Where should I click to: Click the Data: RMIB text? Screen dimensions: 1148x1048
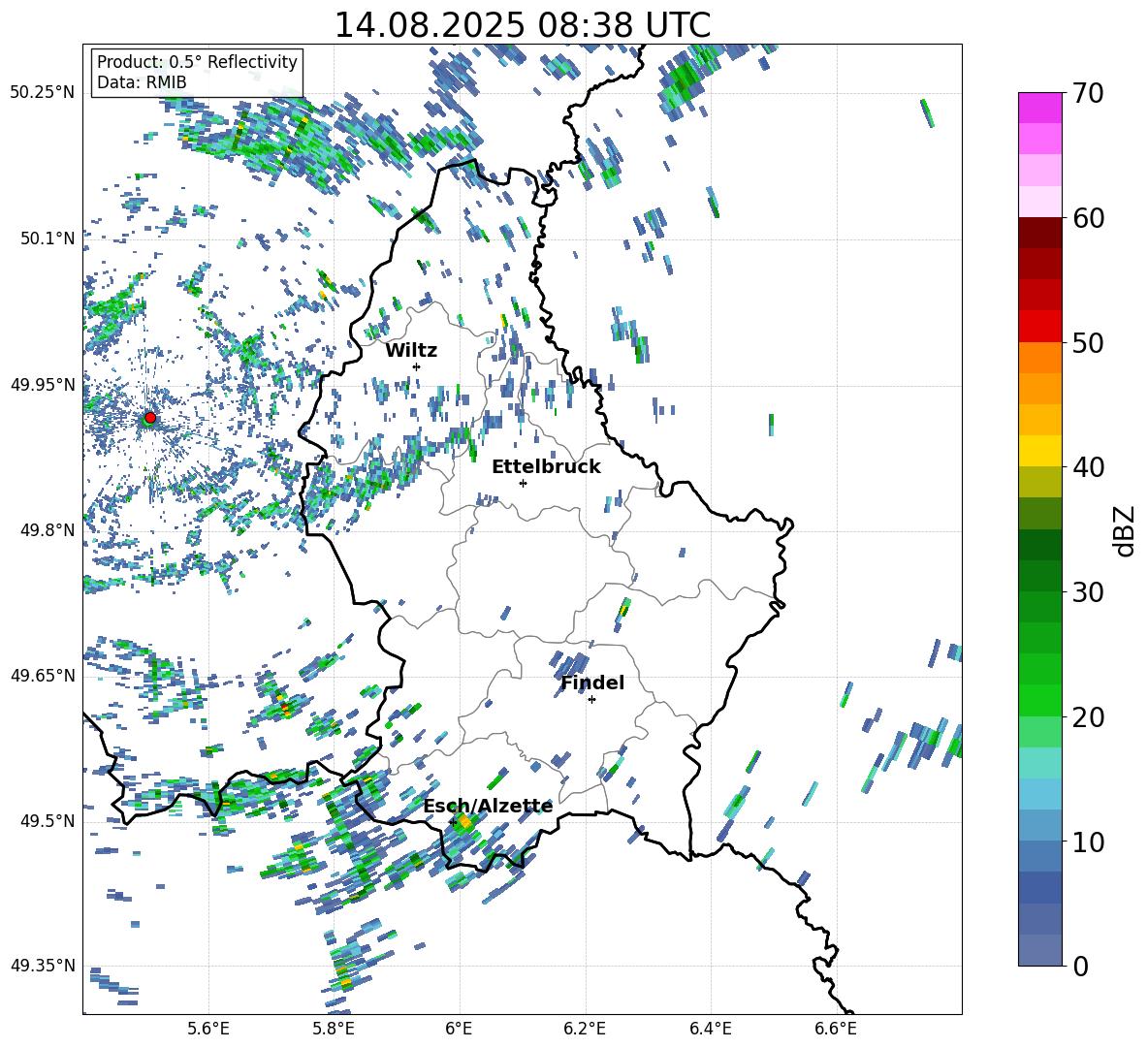[x=142, y=82]
